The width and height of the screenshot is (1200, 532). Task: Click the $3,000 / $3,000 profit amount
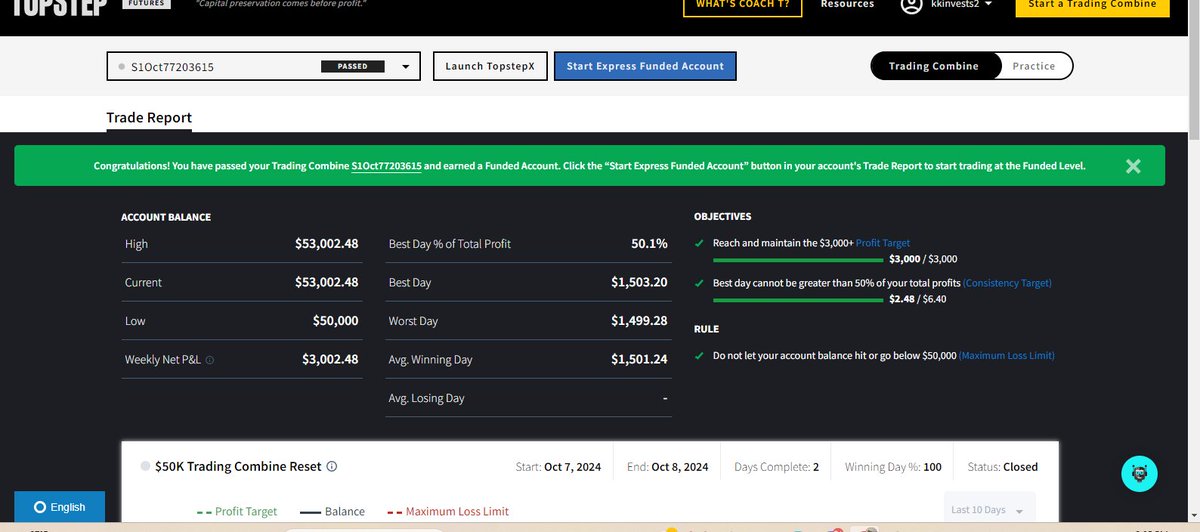click(x=923, y=259)
